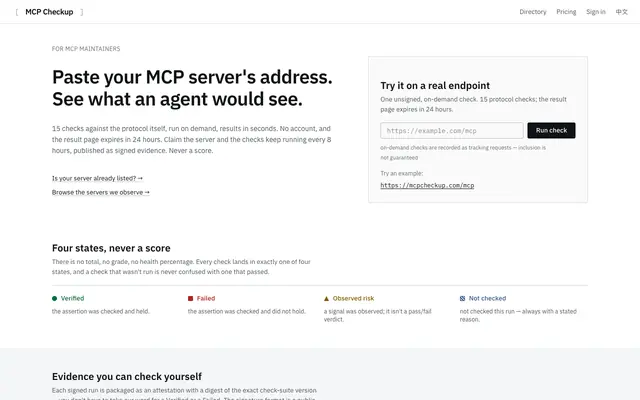Select the 'Failed' label text
Viewport: 640px width, 400px height.
click(206, 298)
